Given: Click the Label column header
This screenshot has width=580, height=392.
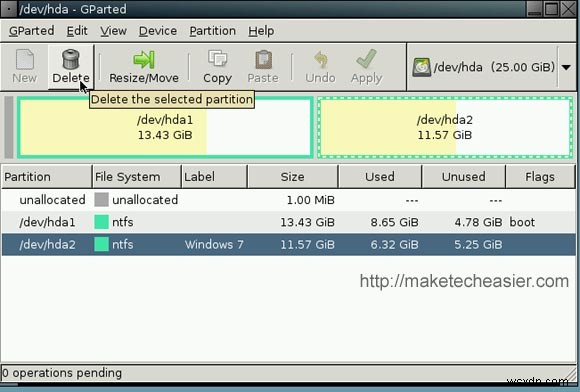Looking at the screenshot, I should pyautogui.click(x=214, y=177).
